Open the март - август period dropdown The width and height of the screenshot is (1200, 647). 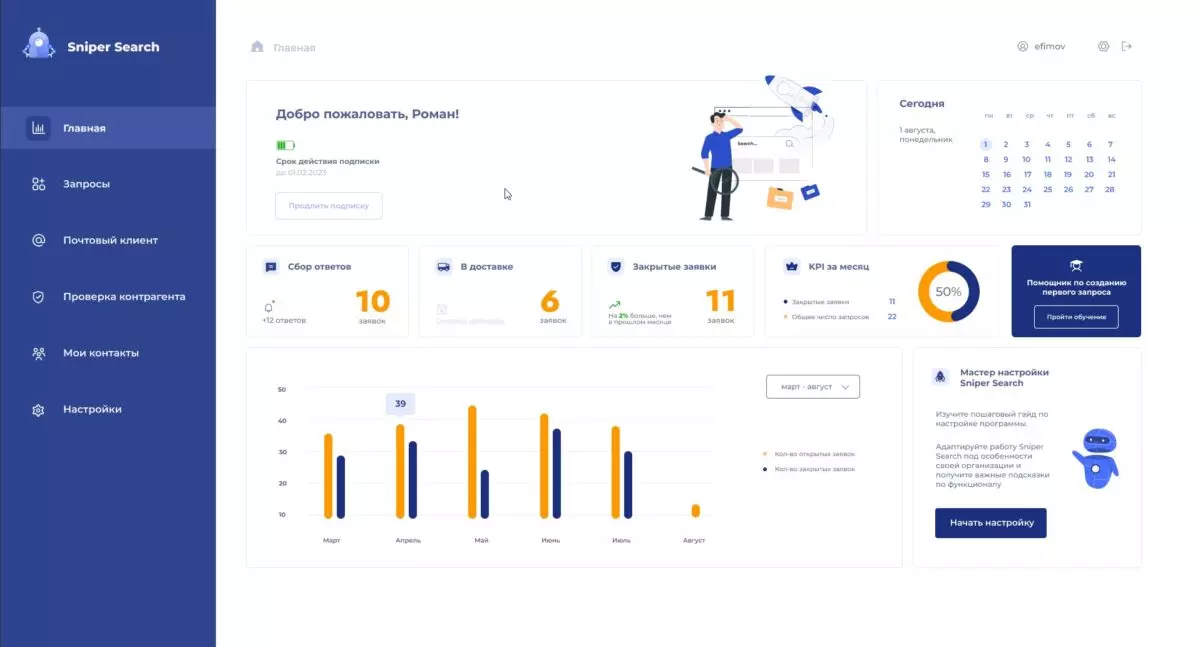tap(813, 387)
